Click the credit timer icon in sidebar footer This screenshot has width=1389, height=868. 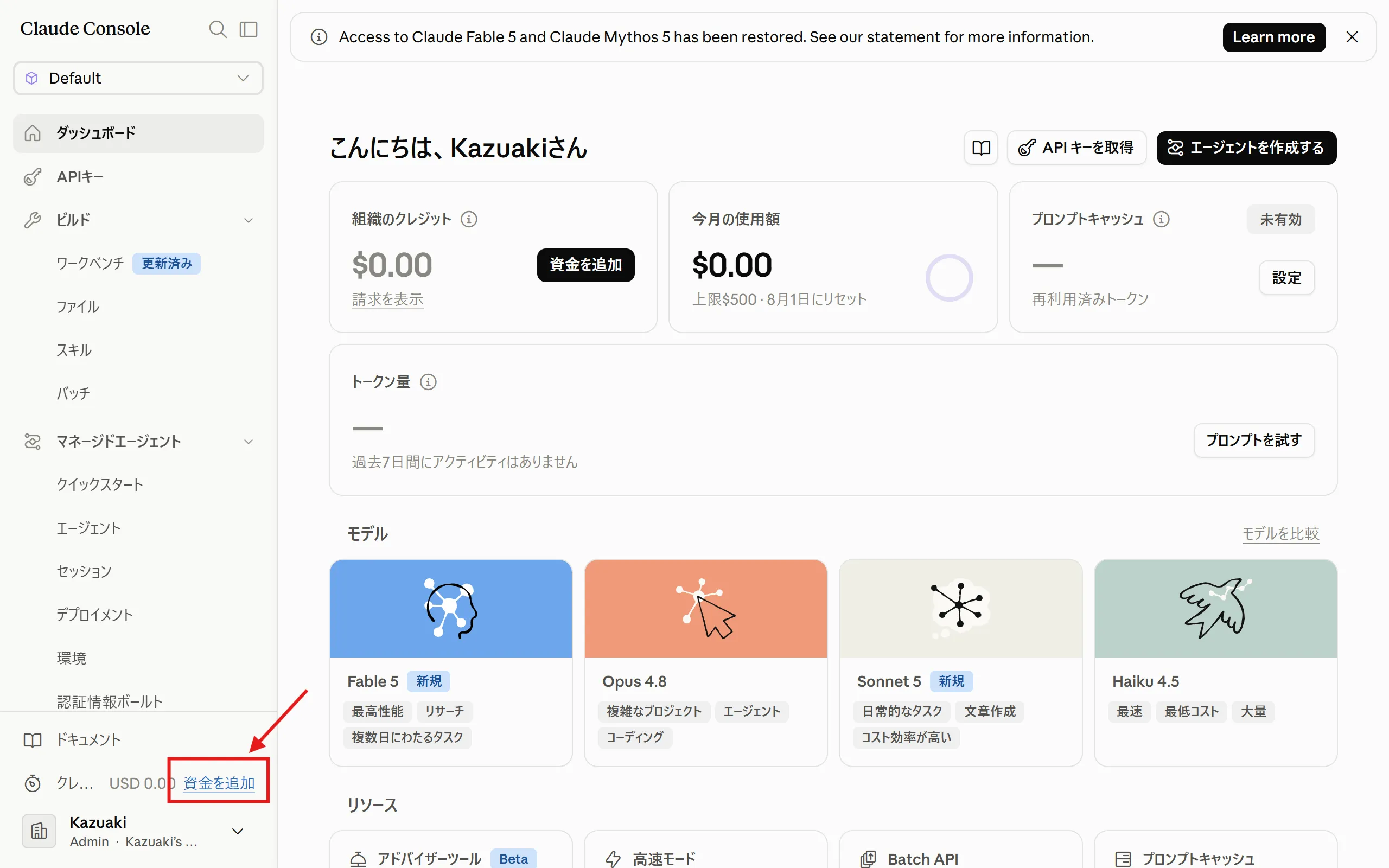33,783
